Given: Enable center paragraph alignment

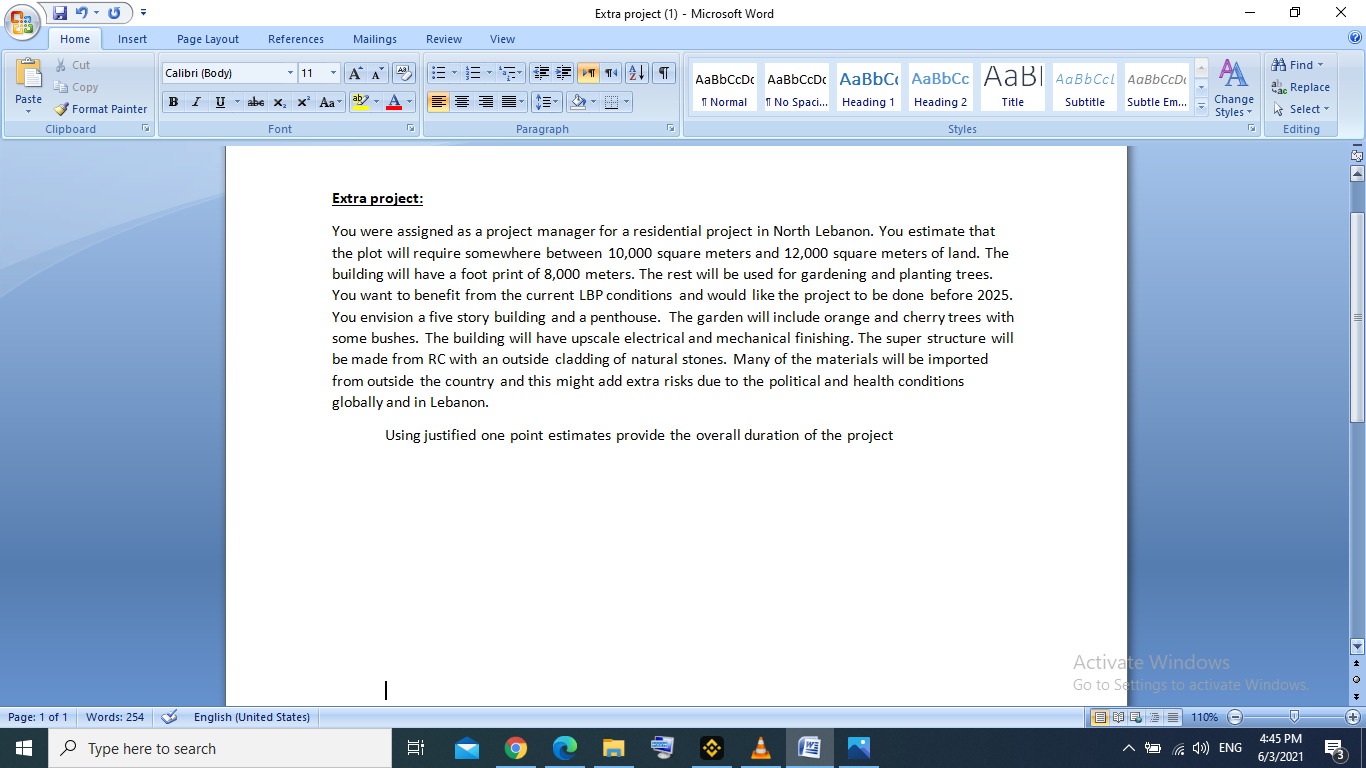Looking at the screenshot, I should tap(461, 101).
